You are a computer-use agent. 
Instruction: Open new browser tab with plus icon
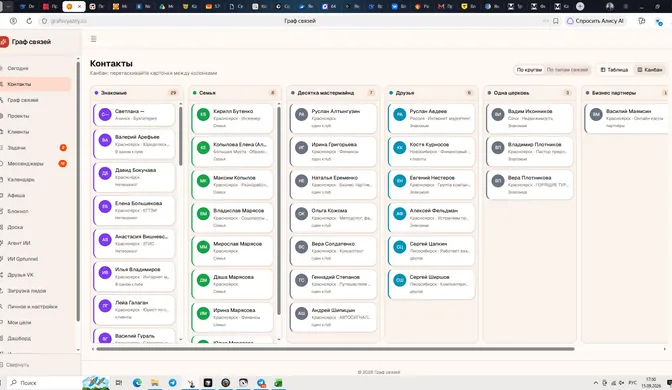[x=580, y=6]
